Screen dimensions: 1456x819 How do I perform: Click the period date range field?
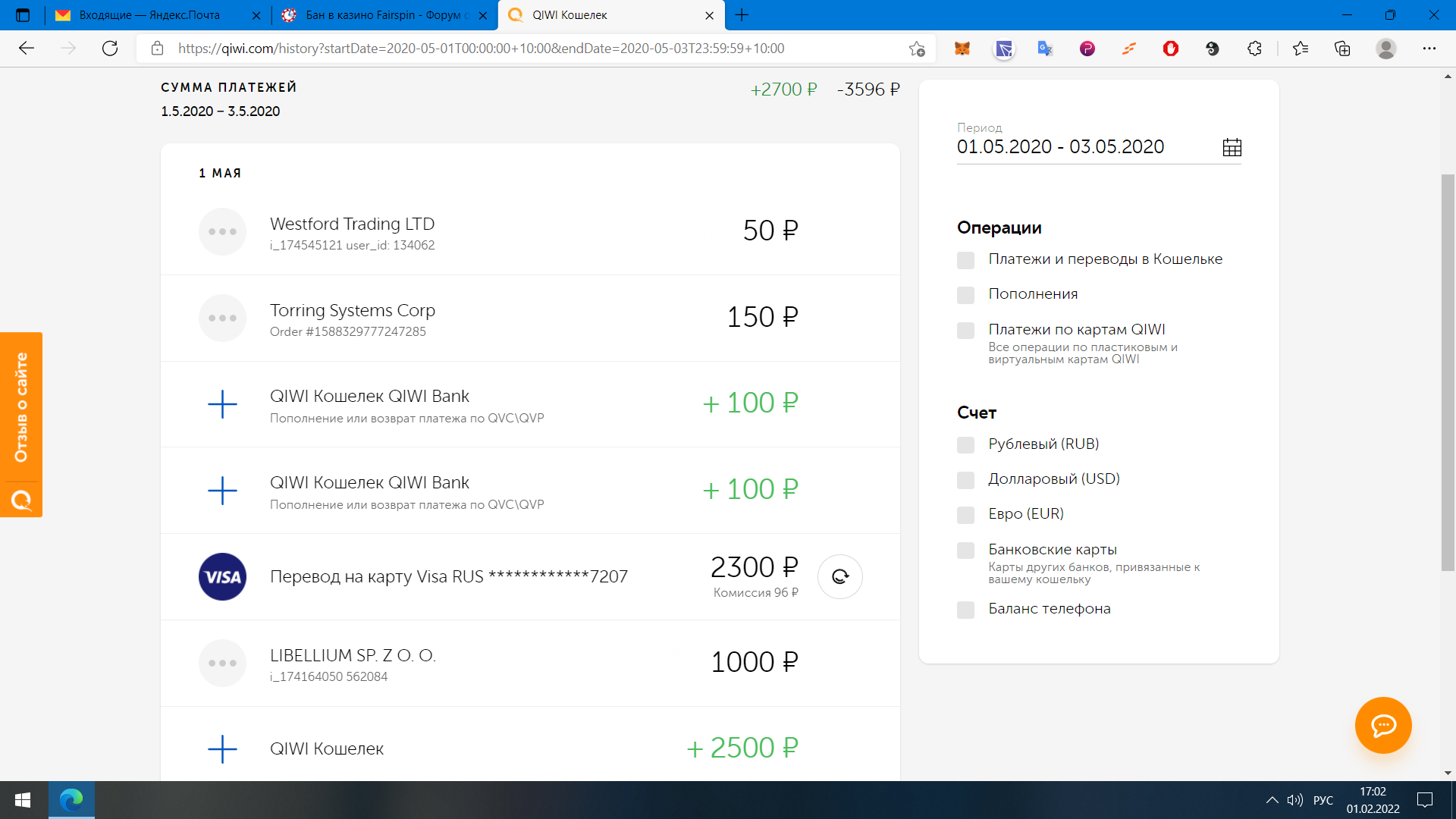pos(1099,147)
